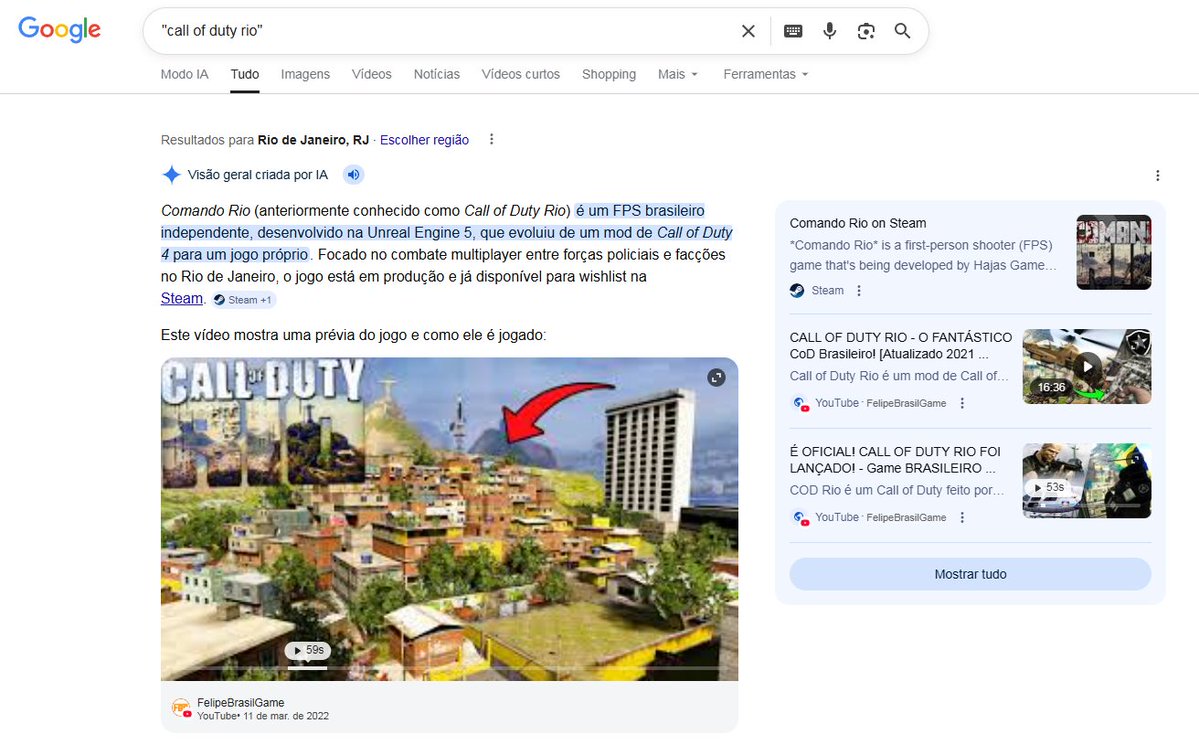Open FelipeBrasilGame channel avatar below video
This screenshot has width=1199, height=745.
point(181,708)
